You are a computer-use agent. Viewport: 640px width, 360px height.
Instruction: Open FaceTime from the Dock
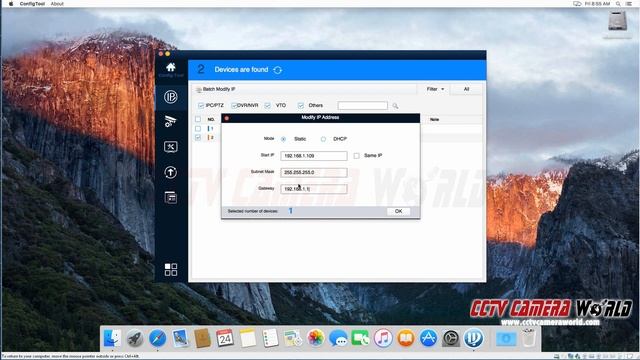pos(360,338)
